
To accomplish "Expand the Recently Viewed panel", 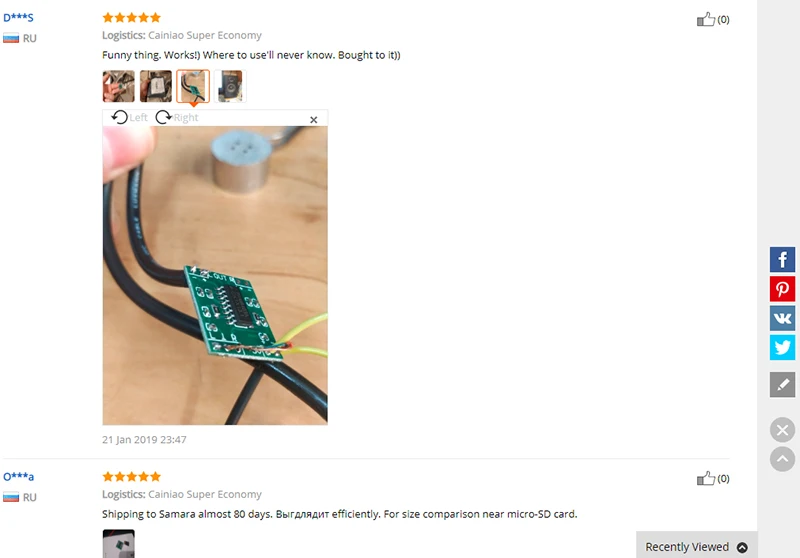I will coord(696,547).
